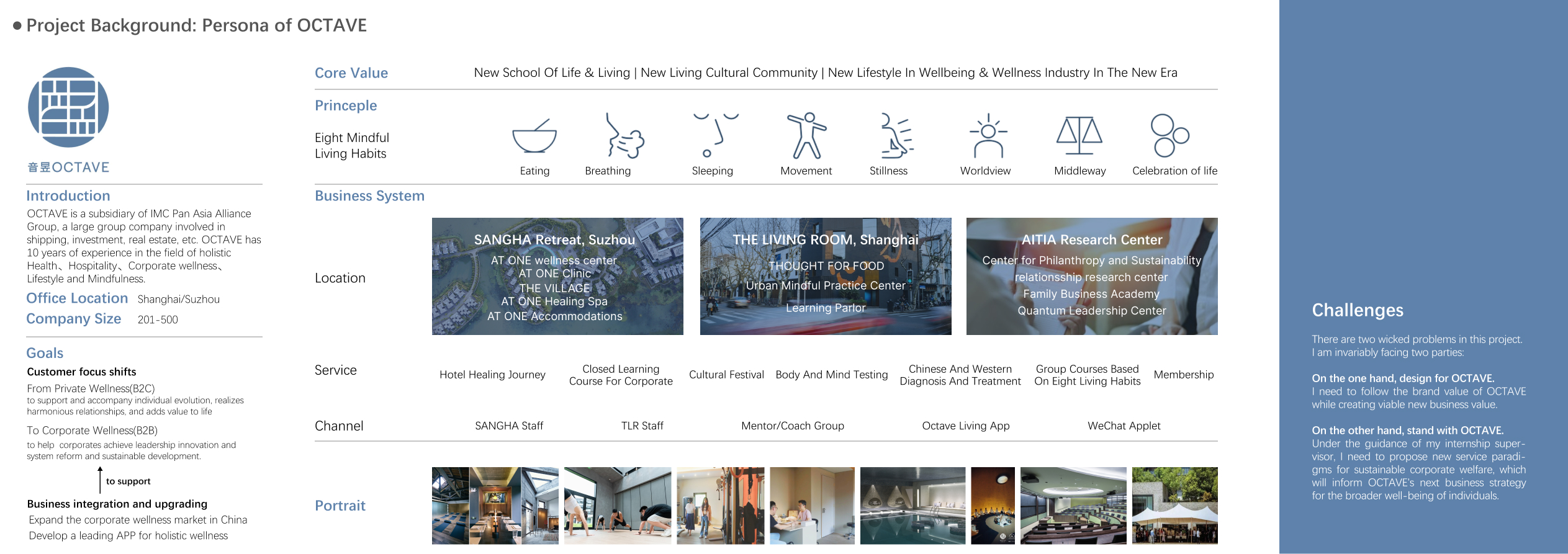Screen dimensions: 1568x554
Task: Click the upward arrow beside 'to support'
Action: (100, 480)
